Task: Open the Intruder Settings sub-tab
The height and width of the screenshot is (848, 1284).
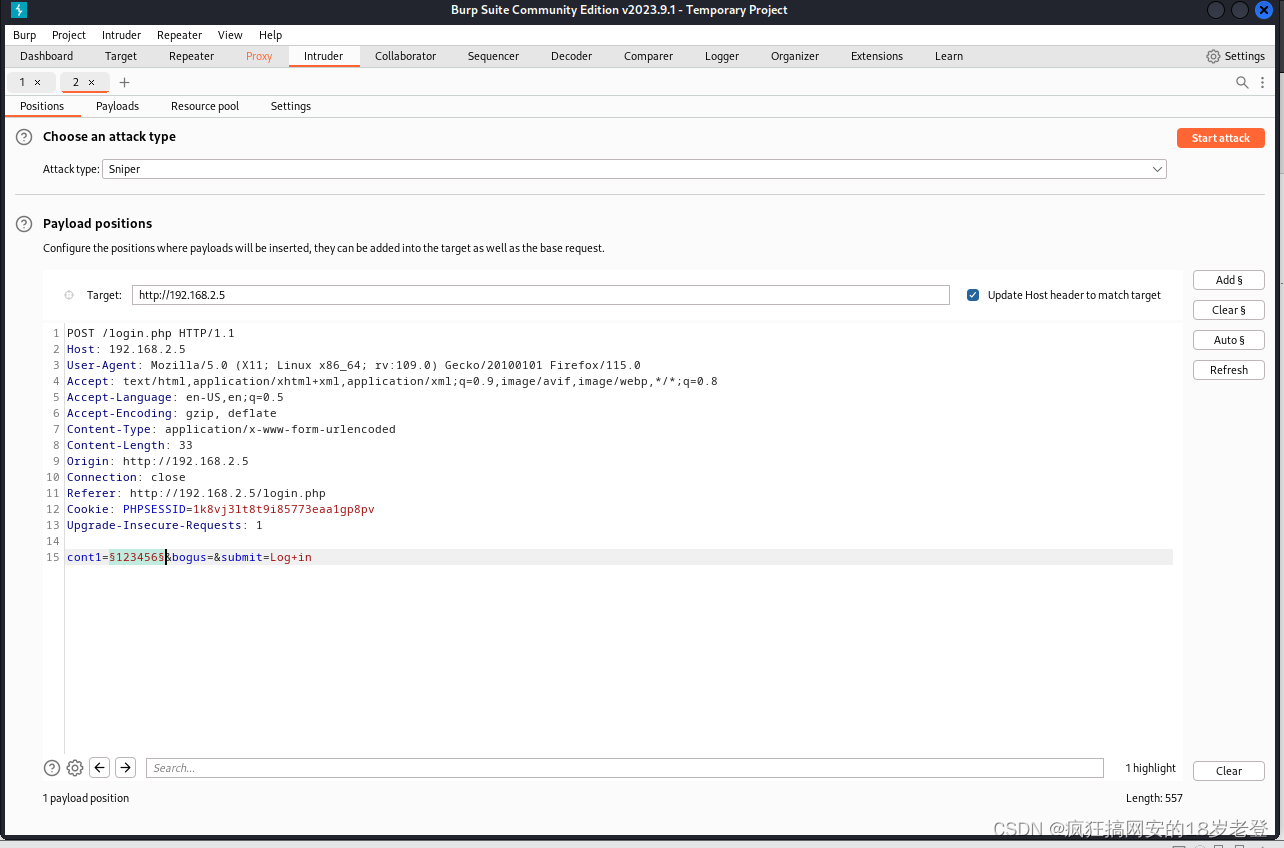Action: [291, 106]
